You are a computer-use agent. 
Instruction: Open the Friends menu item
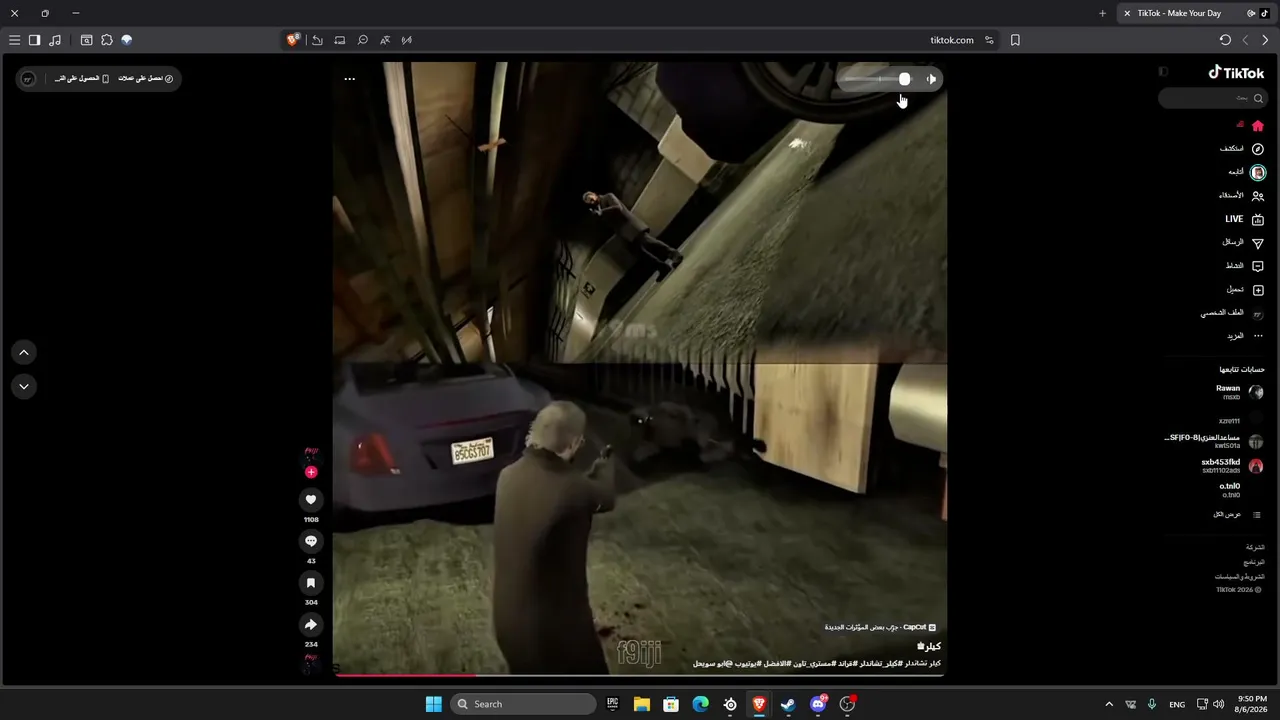click(x=1241, y=196)
